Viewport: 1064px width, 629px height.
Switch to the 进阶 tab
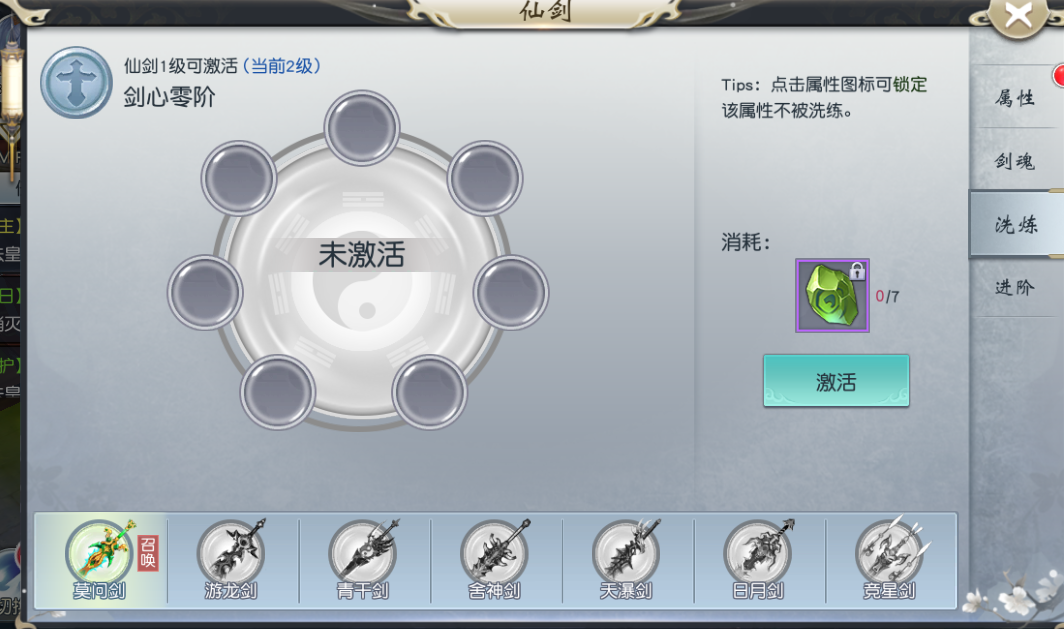(x=1015, y=287)
